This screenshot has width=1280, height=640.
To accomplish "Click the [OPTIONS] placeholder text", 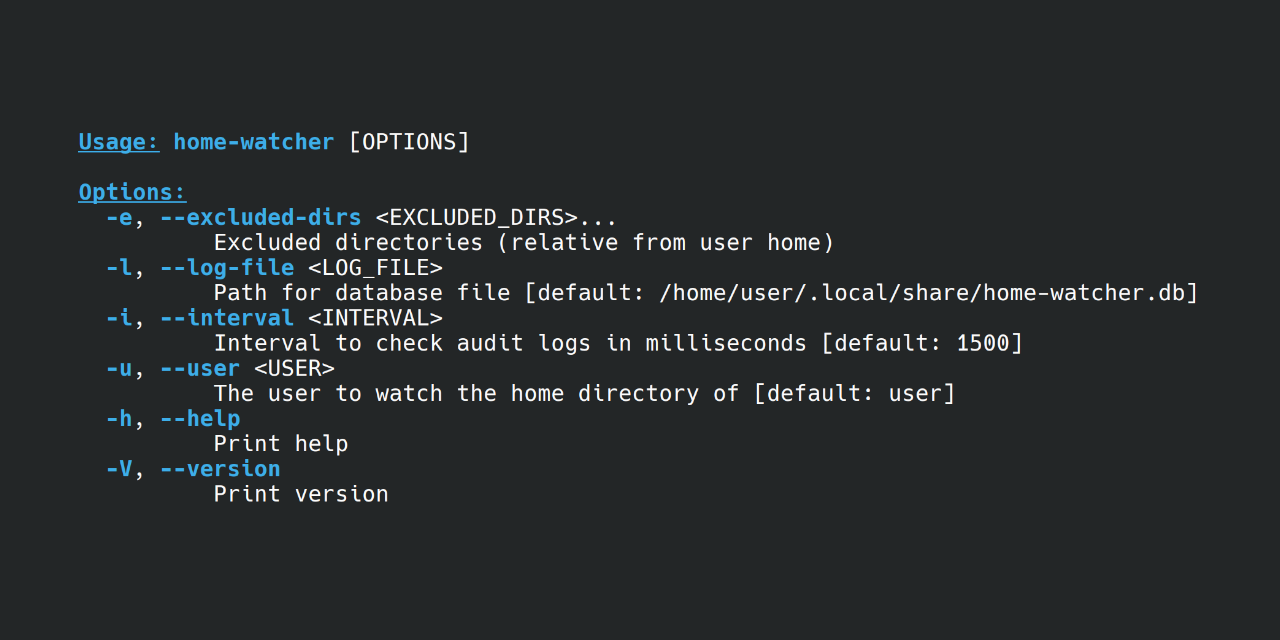I will tap(409, 142).
